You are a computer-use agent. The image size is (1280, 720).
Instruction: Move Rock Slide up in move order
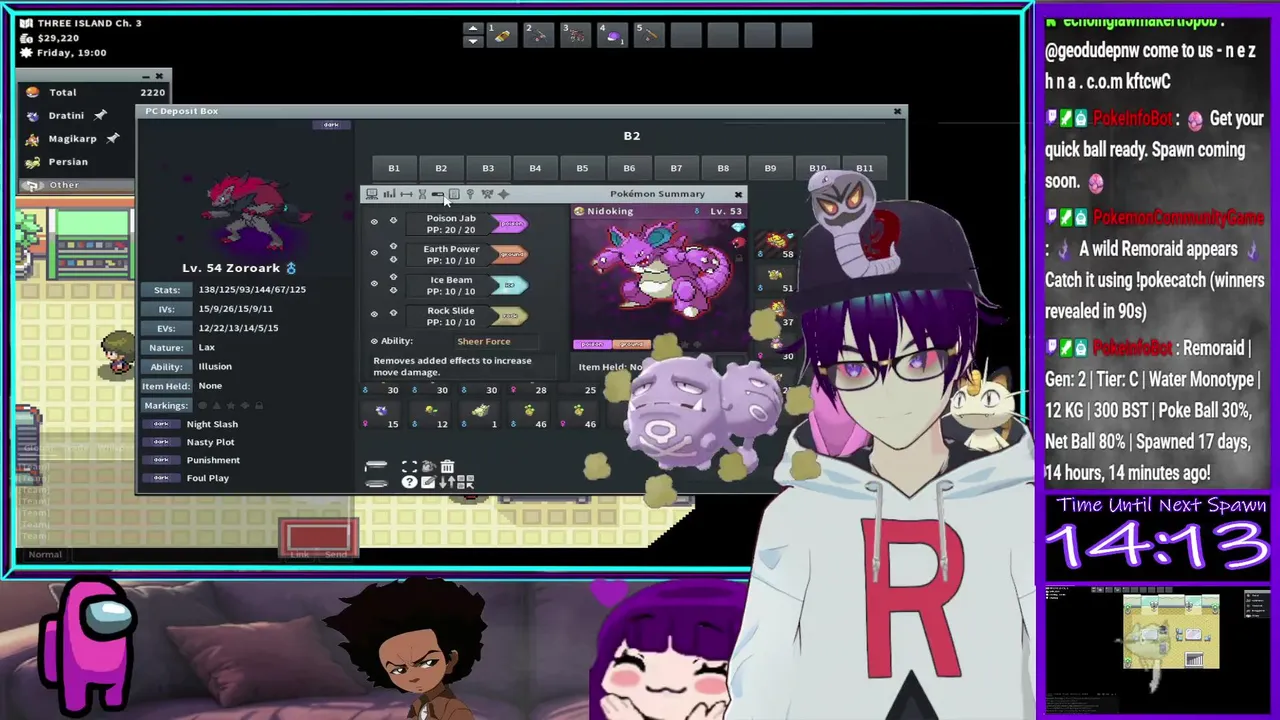pos(393,312)
